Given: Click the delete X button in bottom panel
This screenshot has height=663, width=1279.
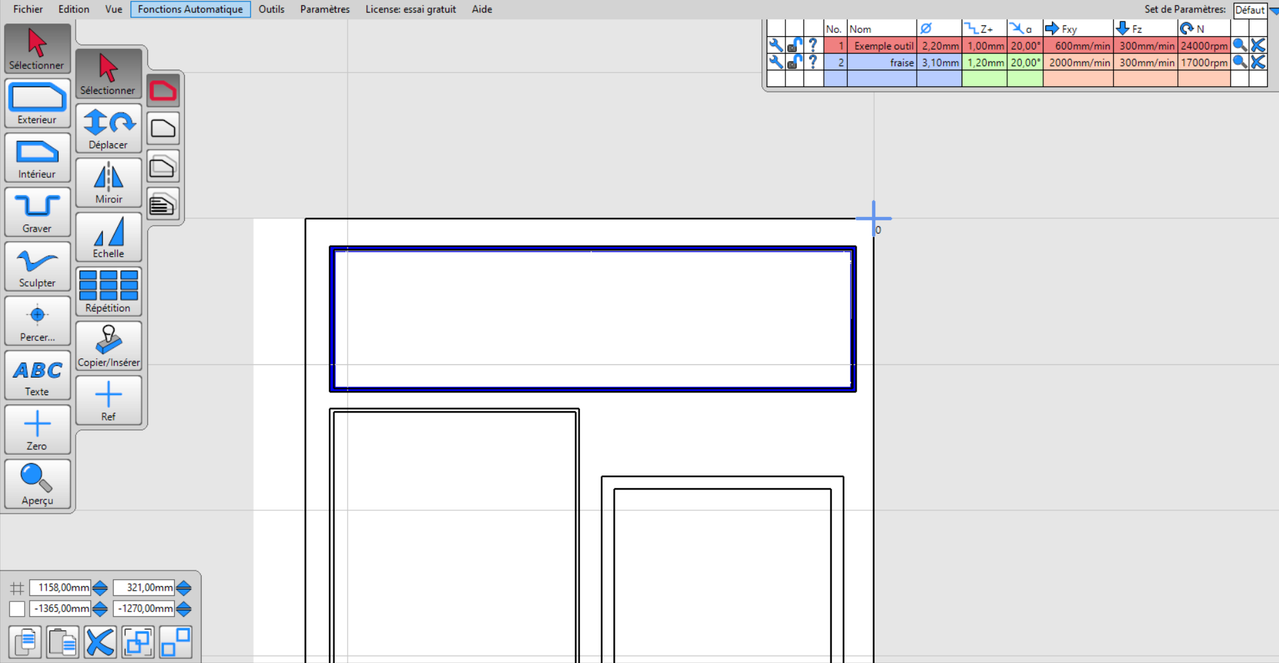Looking at the screenshot, I should [100, 642].
